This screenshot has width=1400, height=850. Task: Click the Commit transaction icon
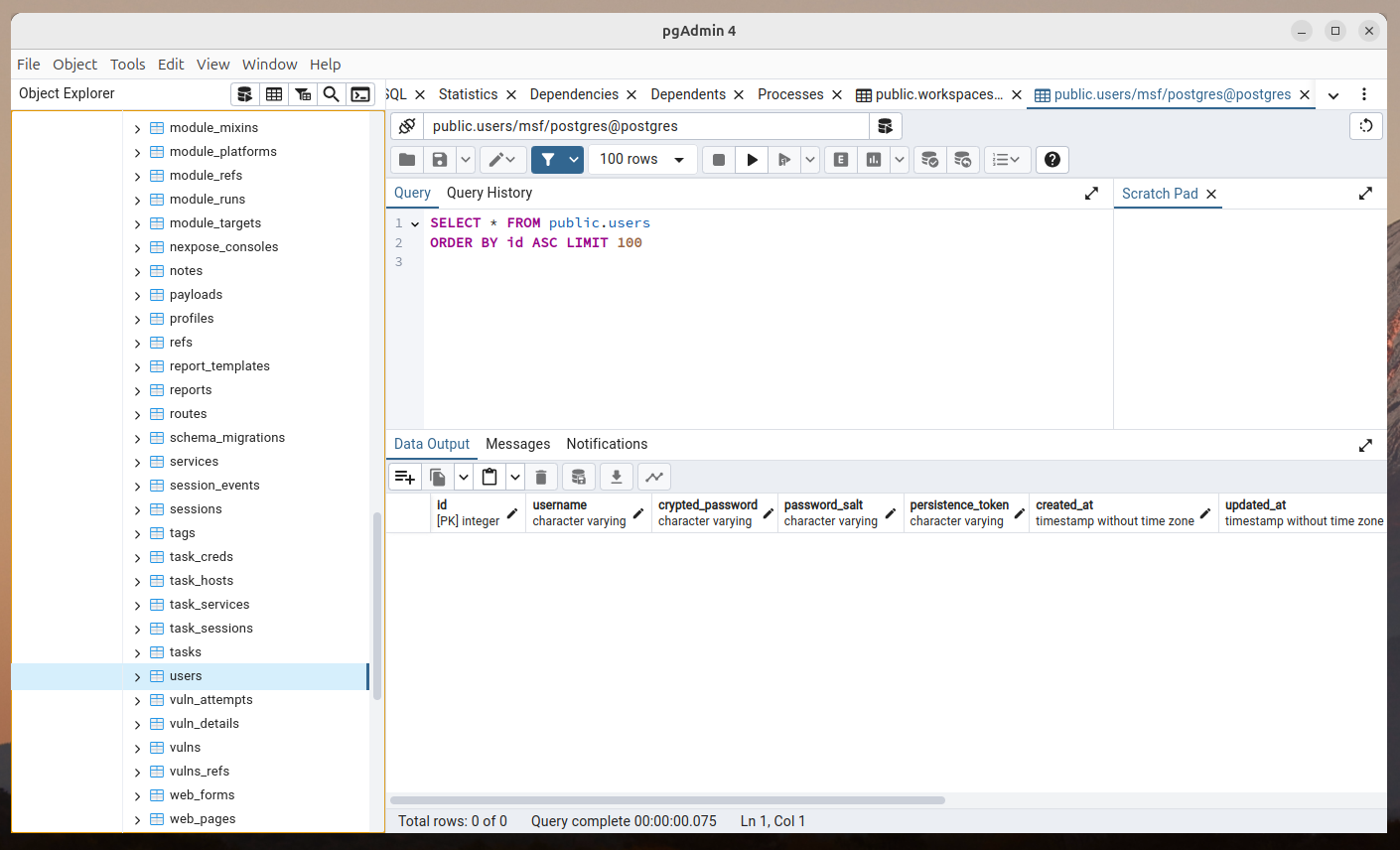point(930,160)
